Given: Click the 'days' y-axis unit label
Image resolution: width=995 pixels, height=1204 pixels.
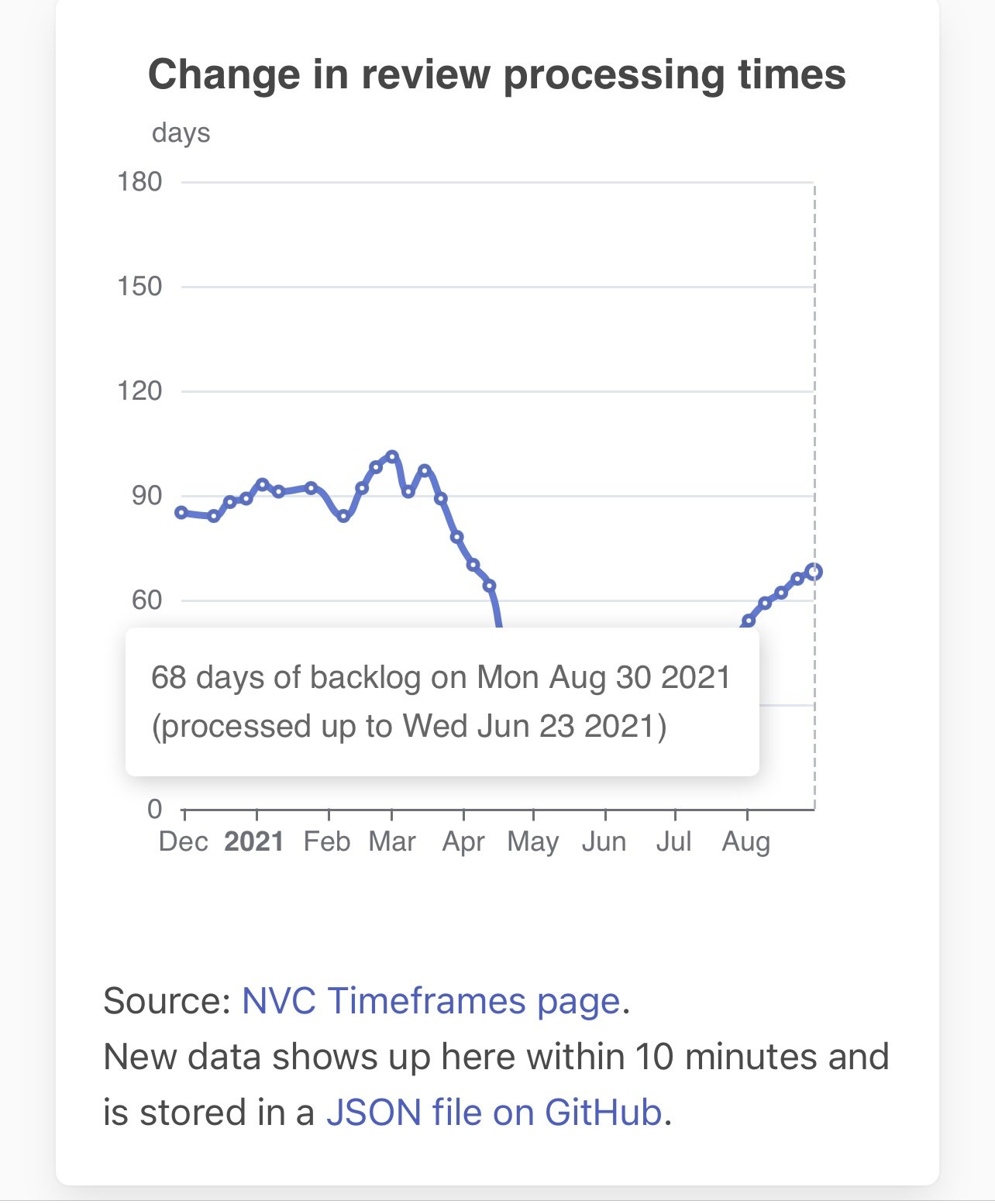Looking at the screenshot, I should [x=181, y=132].
